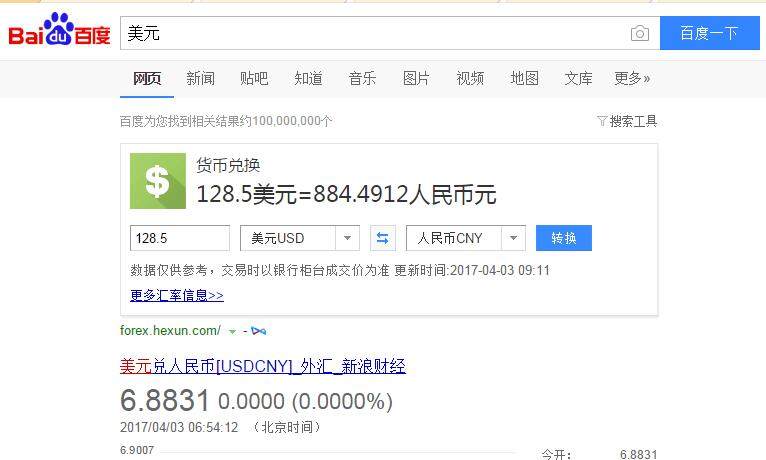766x460 pixels.
Task: Open the 知道 tab
Action: [x=308, y=78]
